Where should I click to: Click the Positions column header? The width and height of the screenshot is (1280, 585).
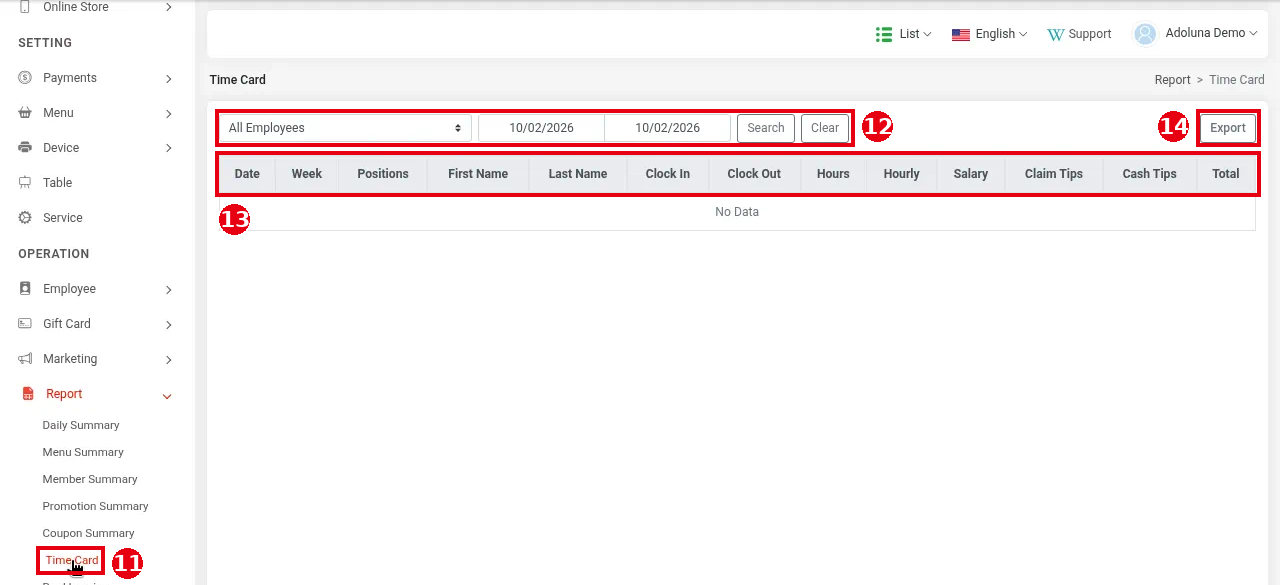383,174
